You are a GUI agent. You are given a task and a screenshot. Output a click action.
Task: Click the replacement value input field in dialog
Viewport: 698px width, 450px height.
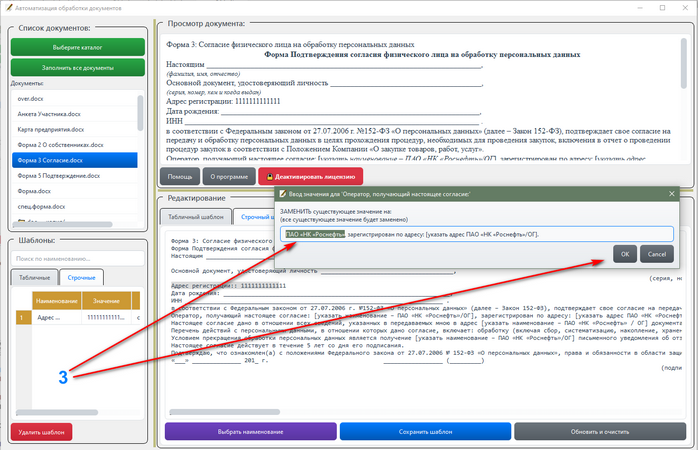tap(477, 234)
